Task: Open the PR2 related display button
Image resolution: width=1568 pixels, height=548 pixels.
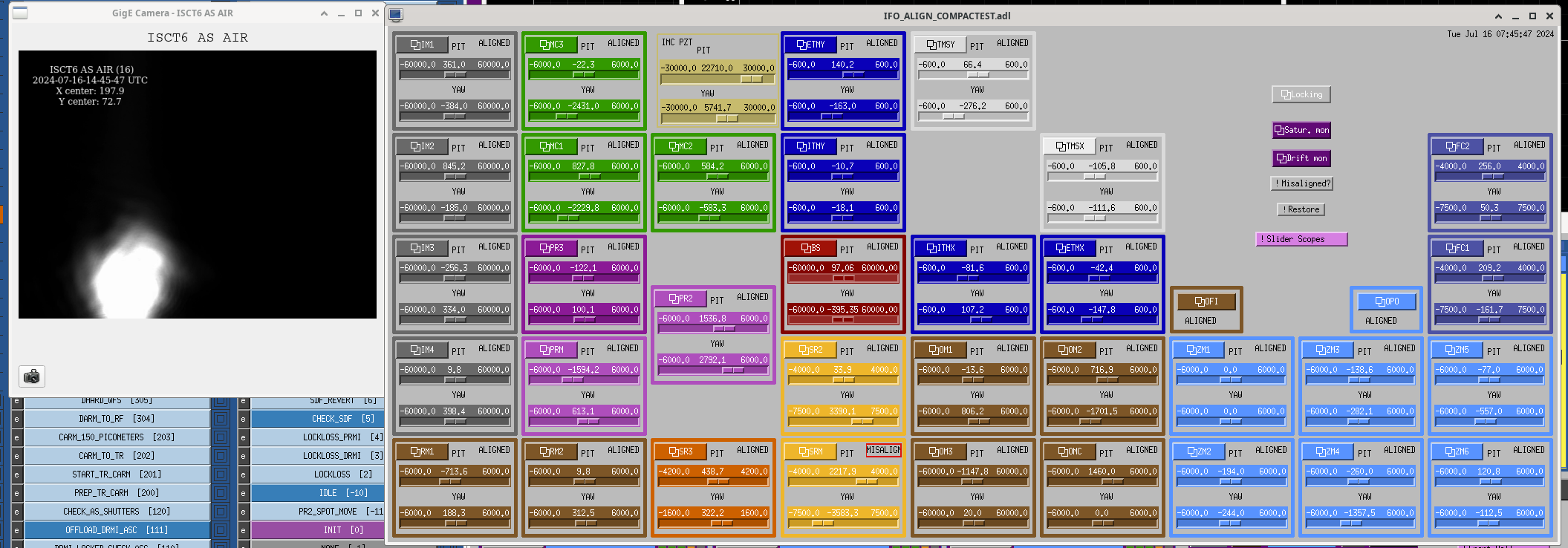Action: (680, 299)
